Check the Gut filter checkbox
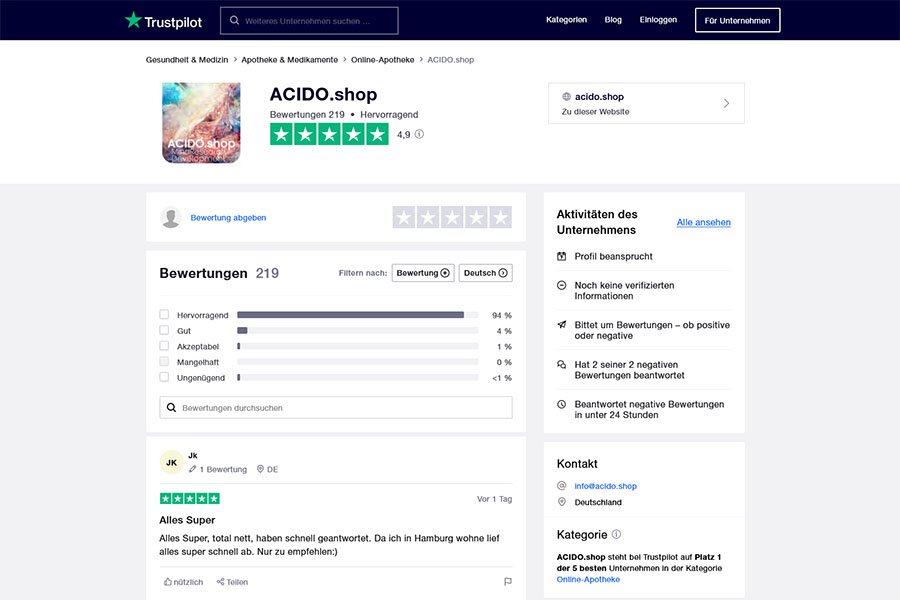Screen dimensions: 900x600 (x=164, y=330)
